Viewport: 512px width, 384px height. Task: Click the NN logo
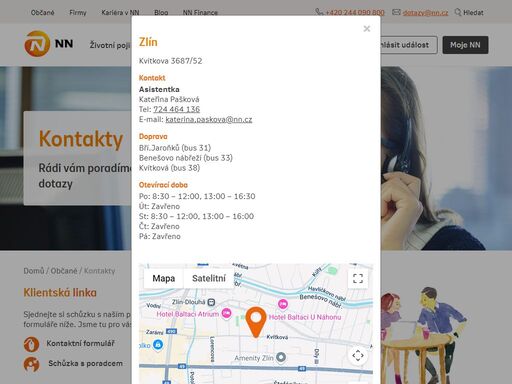coord(49,44)
